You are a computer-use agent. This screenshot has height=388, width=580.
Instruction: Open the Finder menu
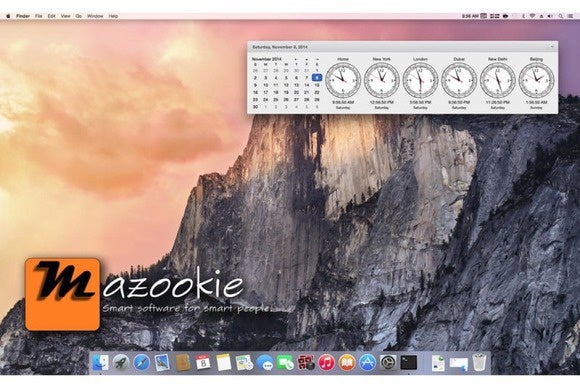tap(23, 16)
